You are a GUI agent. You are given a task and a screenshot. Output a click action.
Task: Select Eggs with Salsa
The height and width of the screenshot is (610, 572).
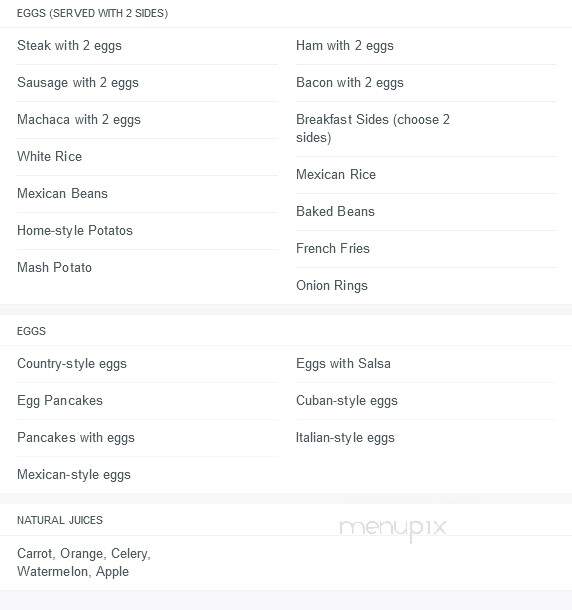coord(343,363)
